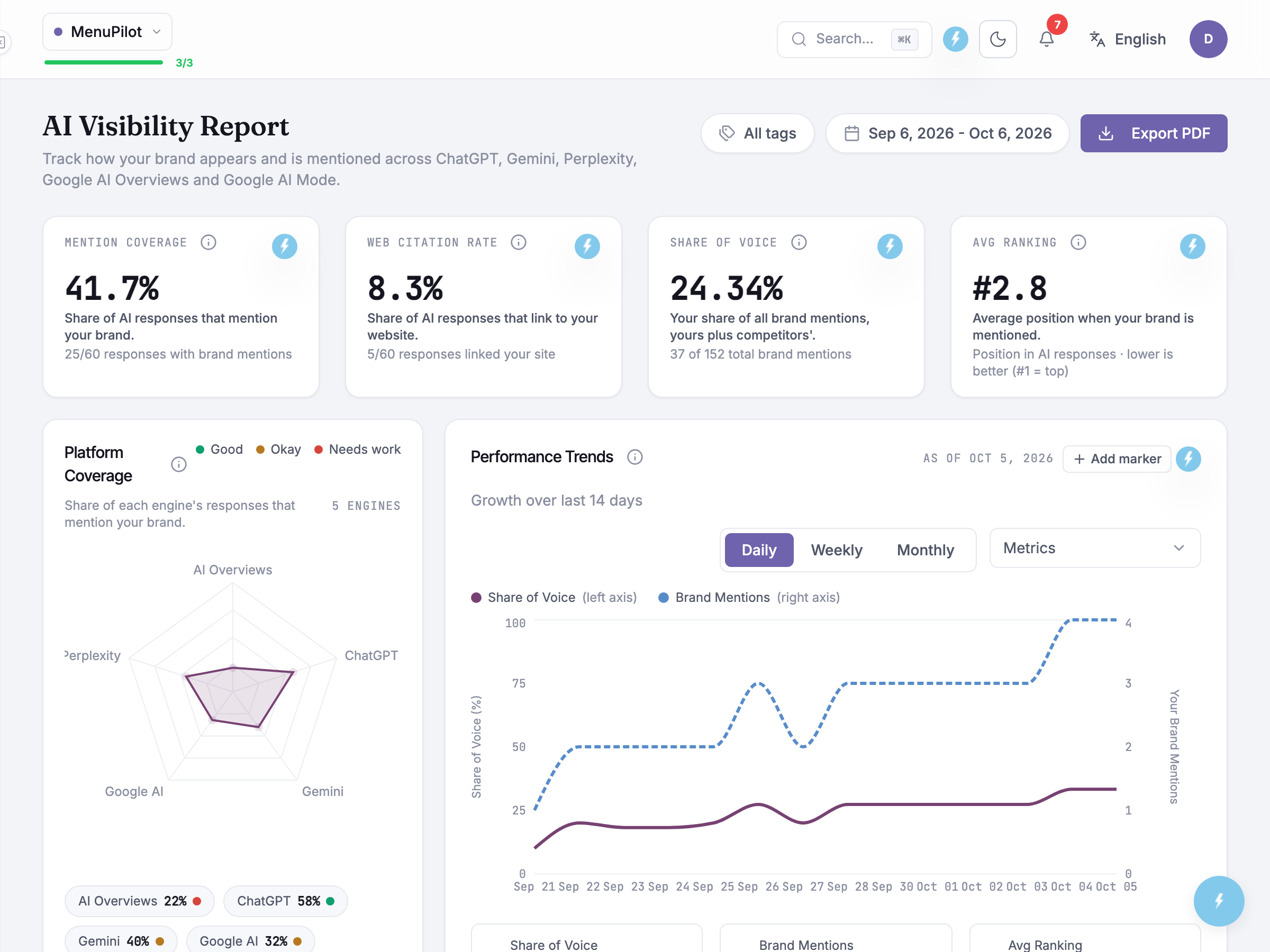This screenshot has width=1270, height=952.
Task: Open floating lightning assistant button
Action: tap(1218, 901)
